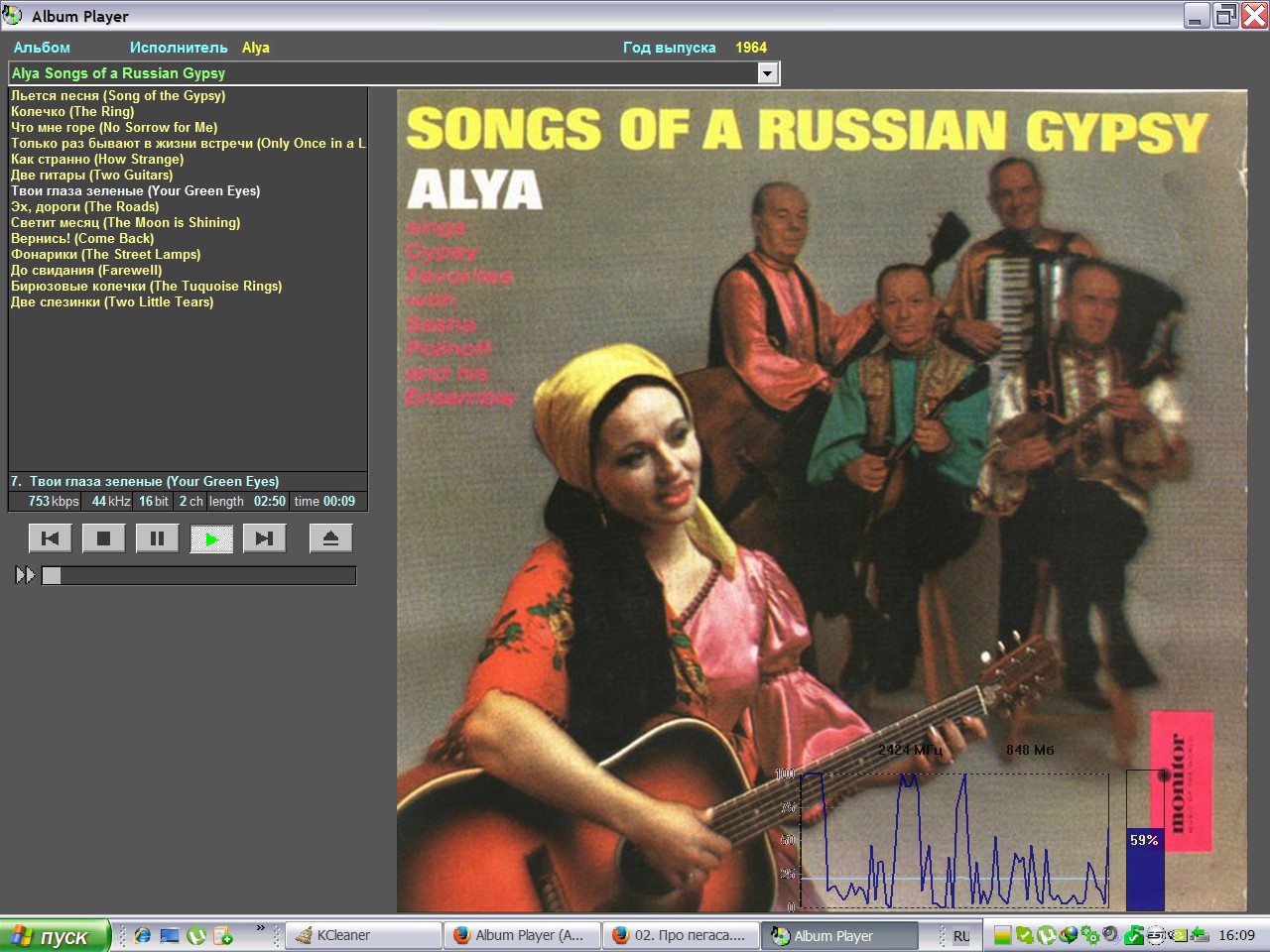Click the Исполнитель label
This screenshot has height=952, width=1270.
pyautogui.click(x=179, y=48)
